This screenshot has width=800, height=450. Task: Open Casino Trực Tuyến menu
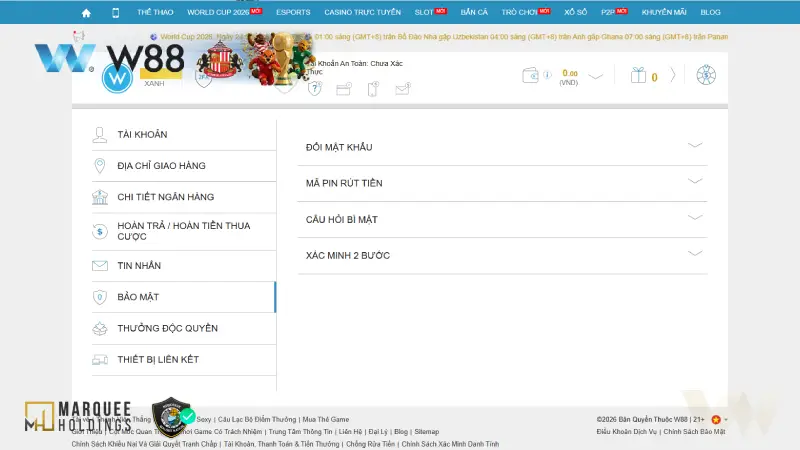363,12
